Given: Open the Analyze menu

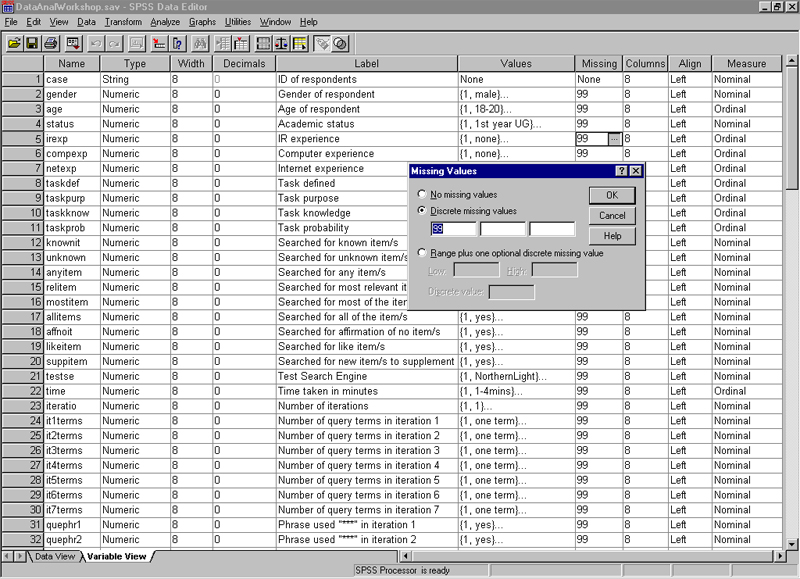Looking at the screenshot, I should pos(165,22).
